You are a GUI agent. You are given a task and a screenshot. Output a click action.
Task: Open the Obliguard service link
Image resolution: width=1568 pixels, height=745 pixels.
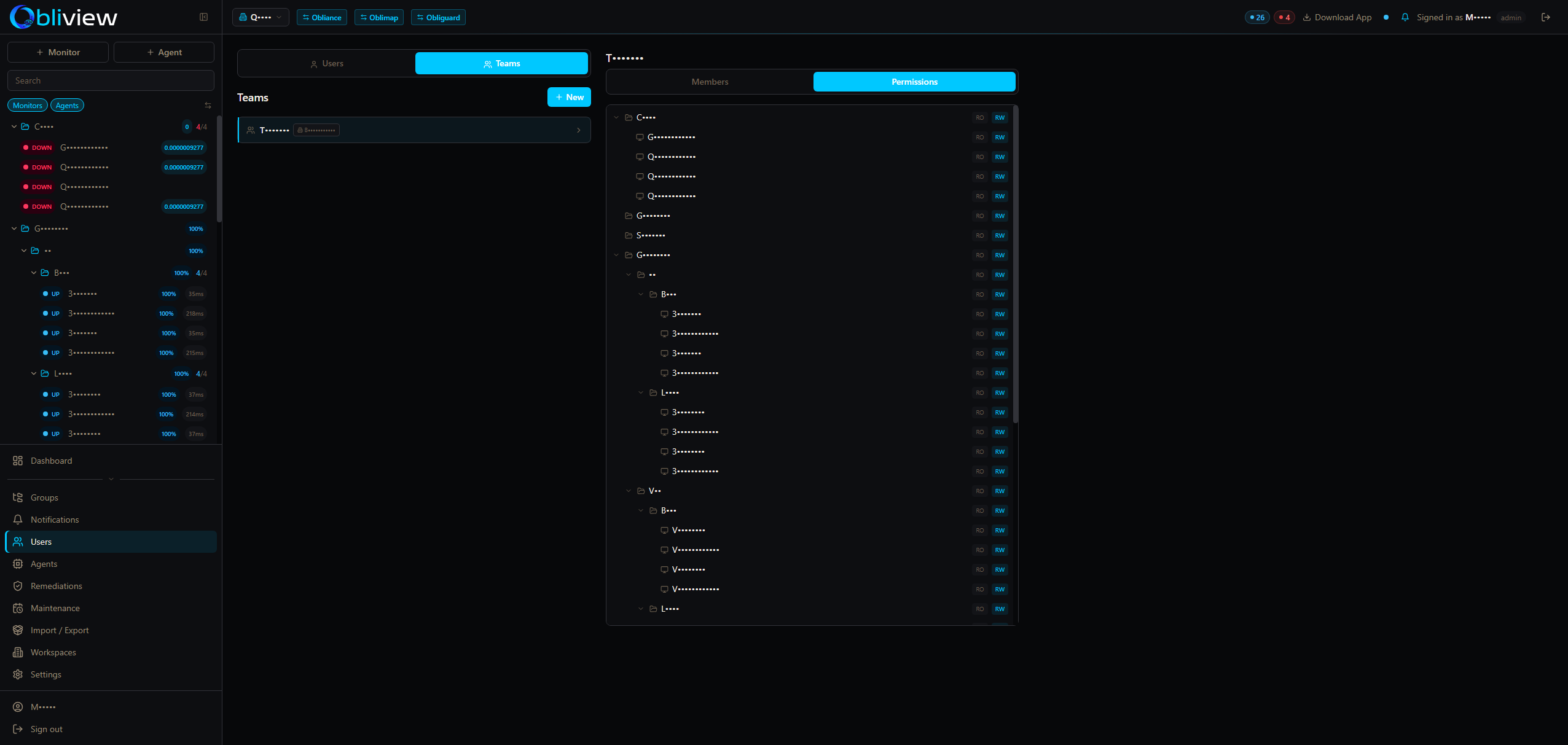(x=437, y=17)
